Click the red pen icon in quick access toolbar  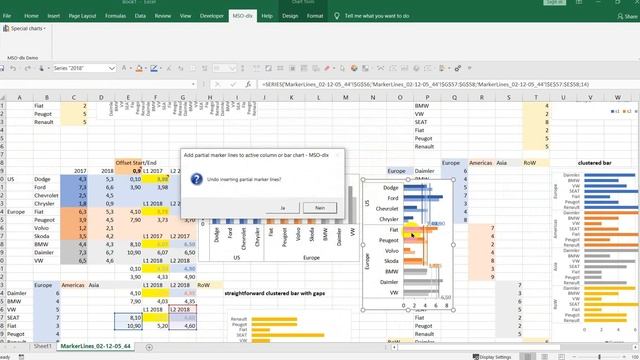[327, 68]
